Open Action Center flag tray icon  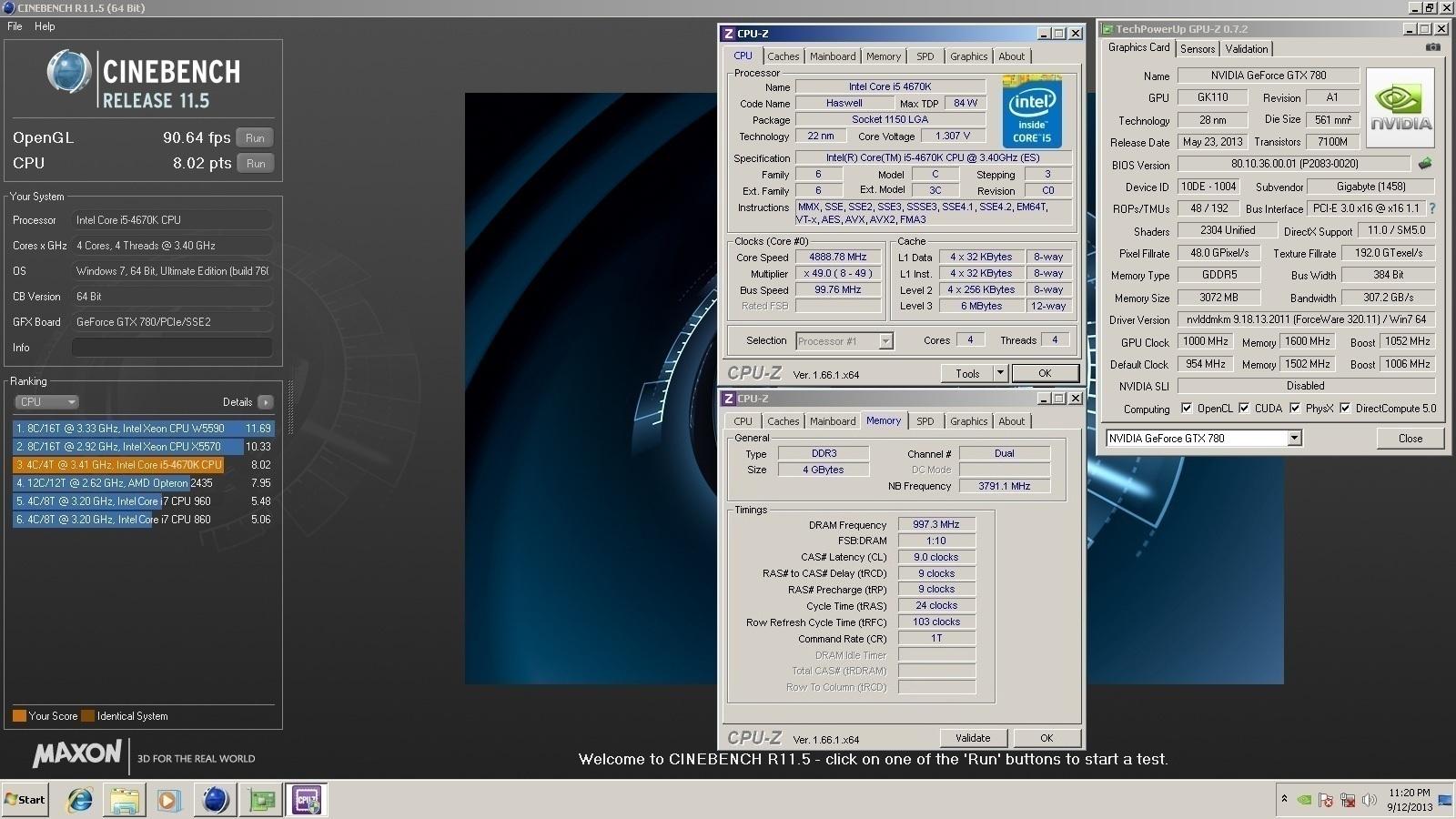click(1326, 800)
